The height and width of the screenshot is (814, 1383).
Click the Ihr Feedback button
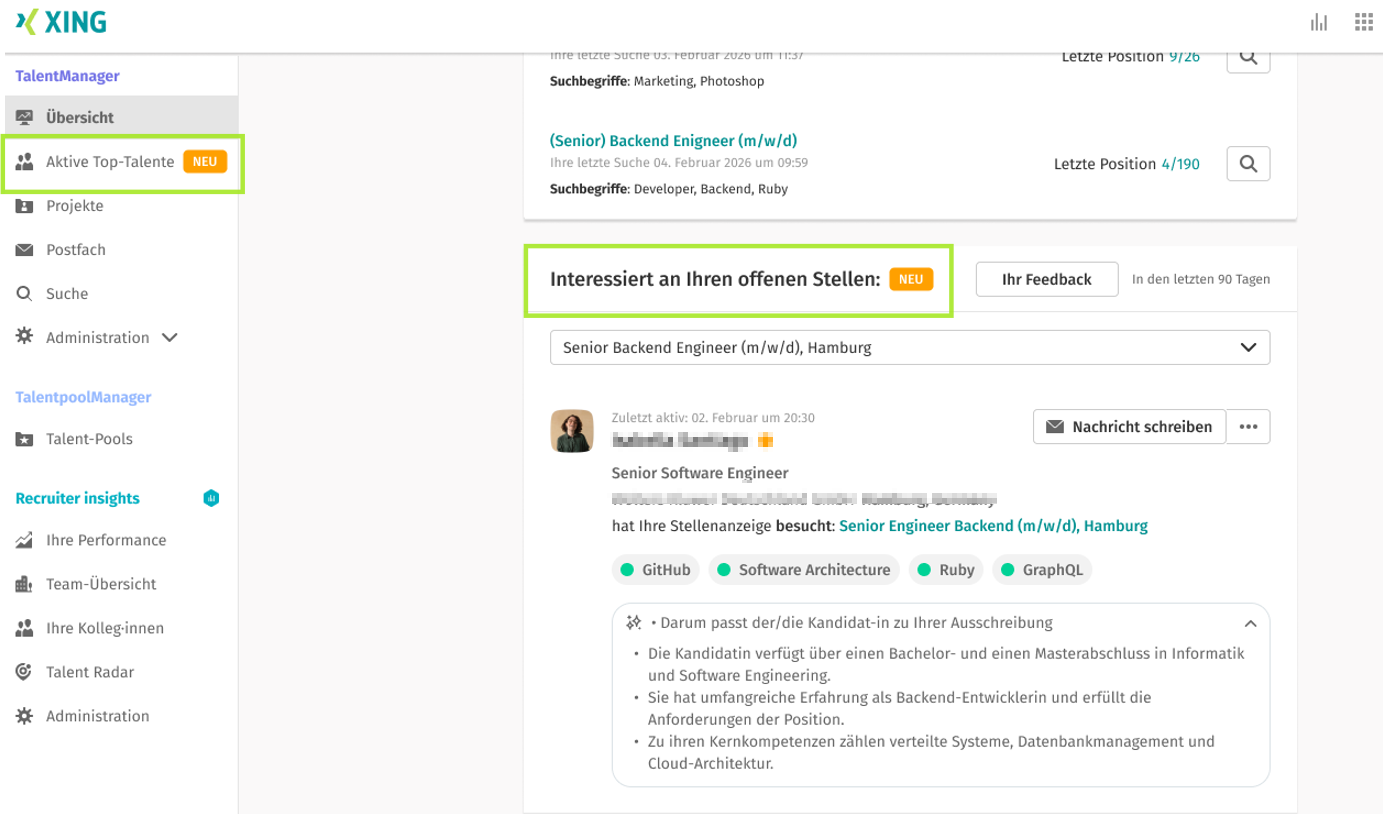(x=1046, y=279)
